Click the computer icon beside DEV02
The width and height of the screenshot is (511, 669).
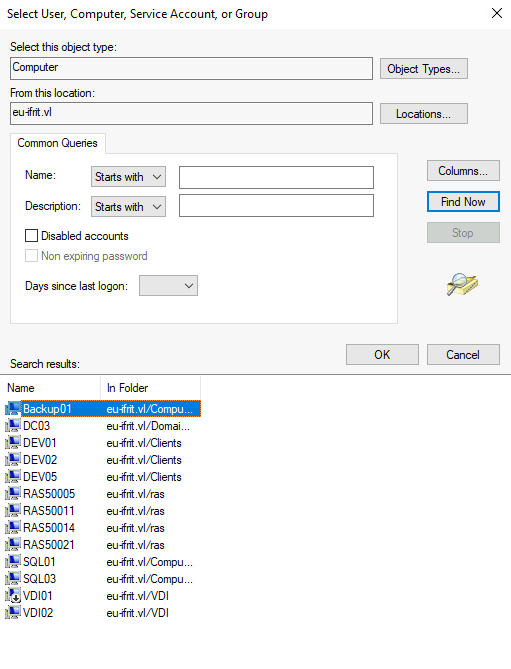(13, 460)
